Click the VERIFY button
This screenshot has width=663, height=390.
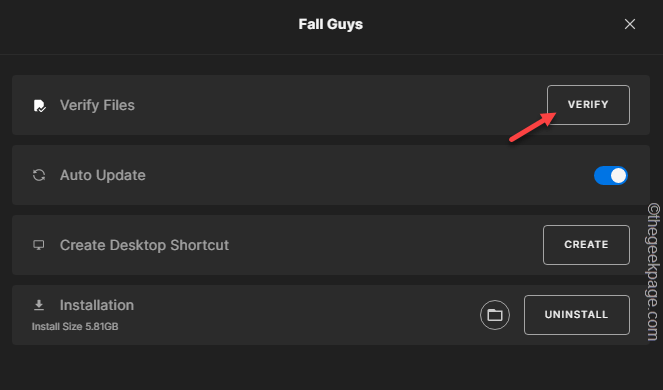point(588,105)
